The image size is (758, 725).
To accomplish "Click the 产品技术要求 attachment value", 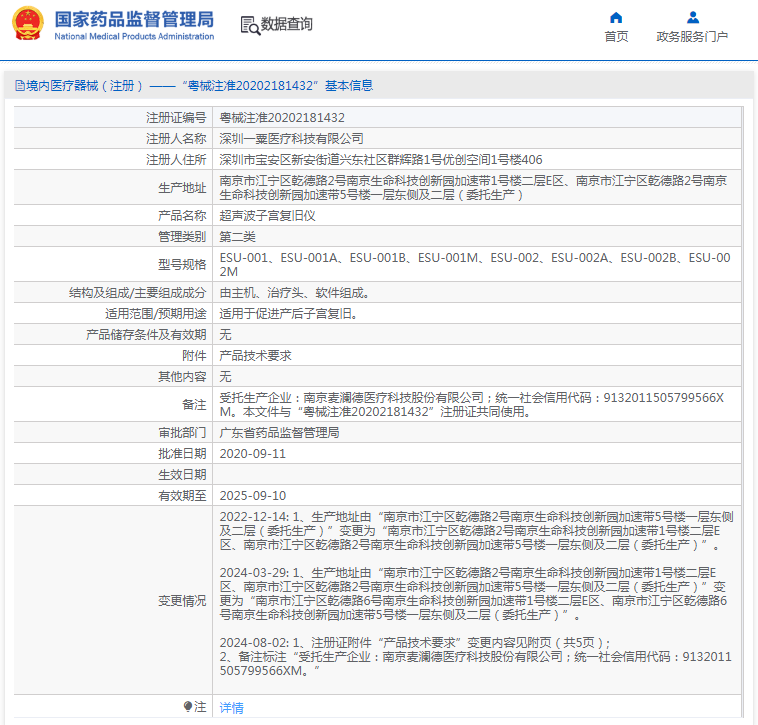I will coord(256,356).
